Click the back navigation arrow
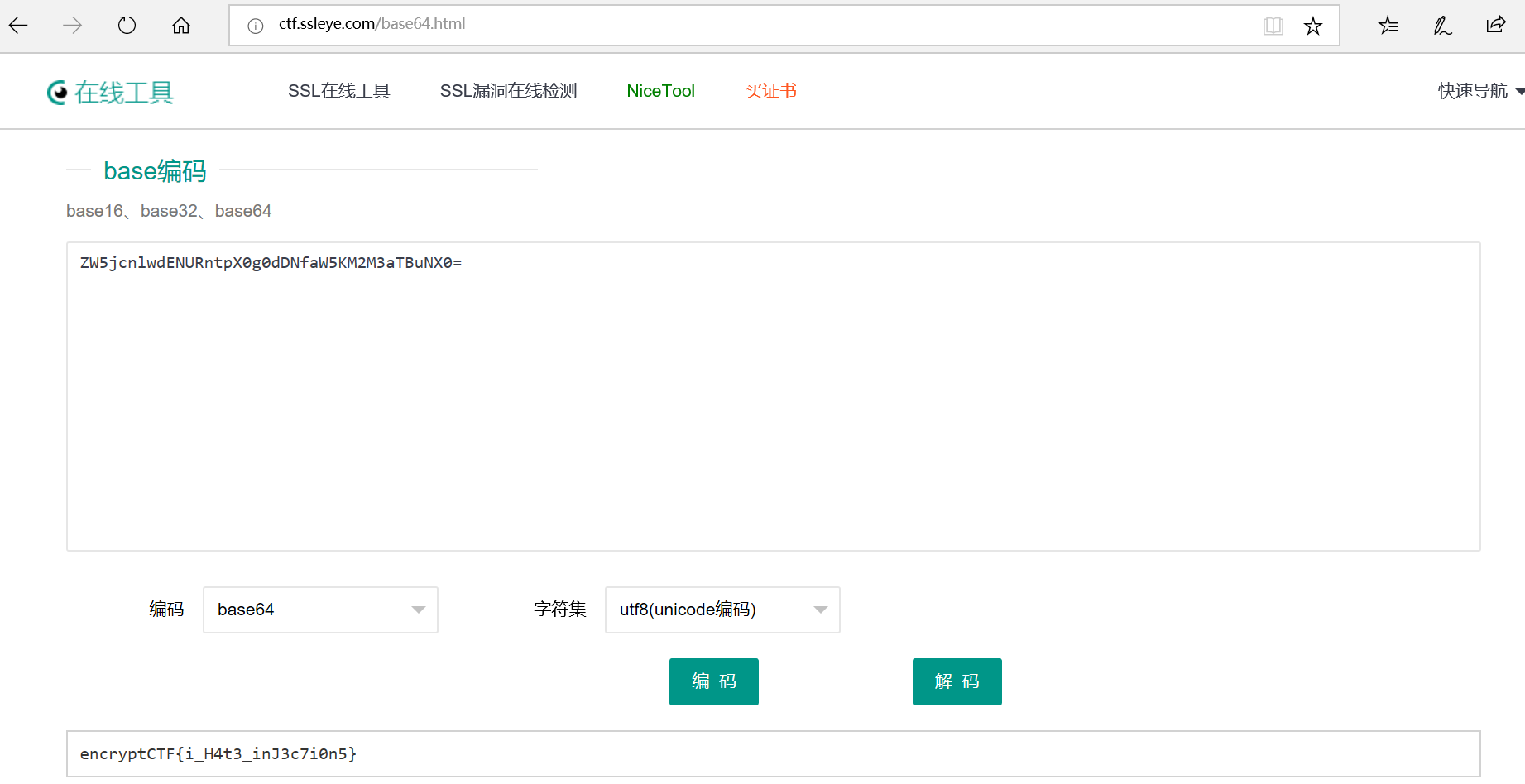Screen dimensions: 1525x784 pos(17,25)
